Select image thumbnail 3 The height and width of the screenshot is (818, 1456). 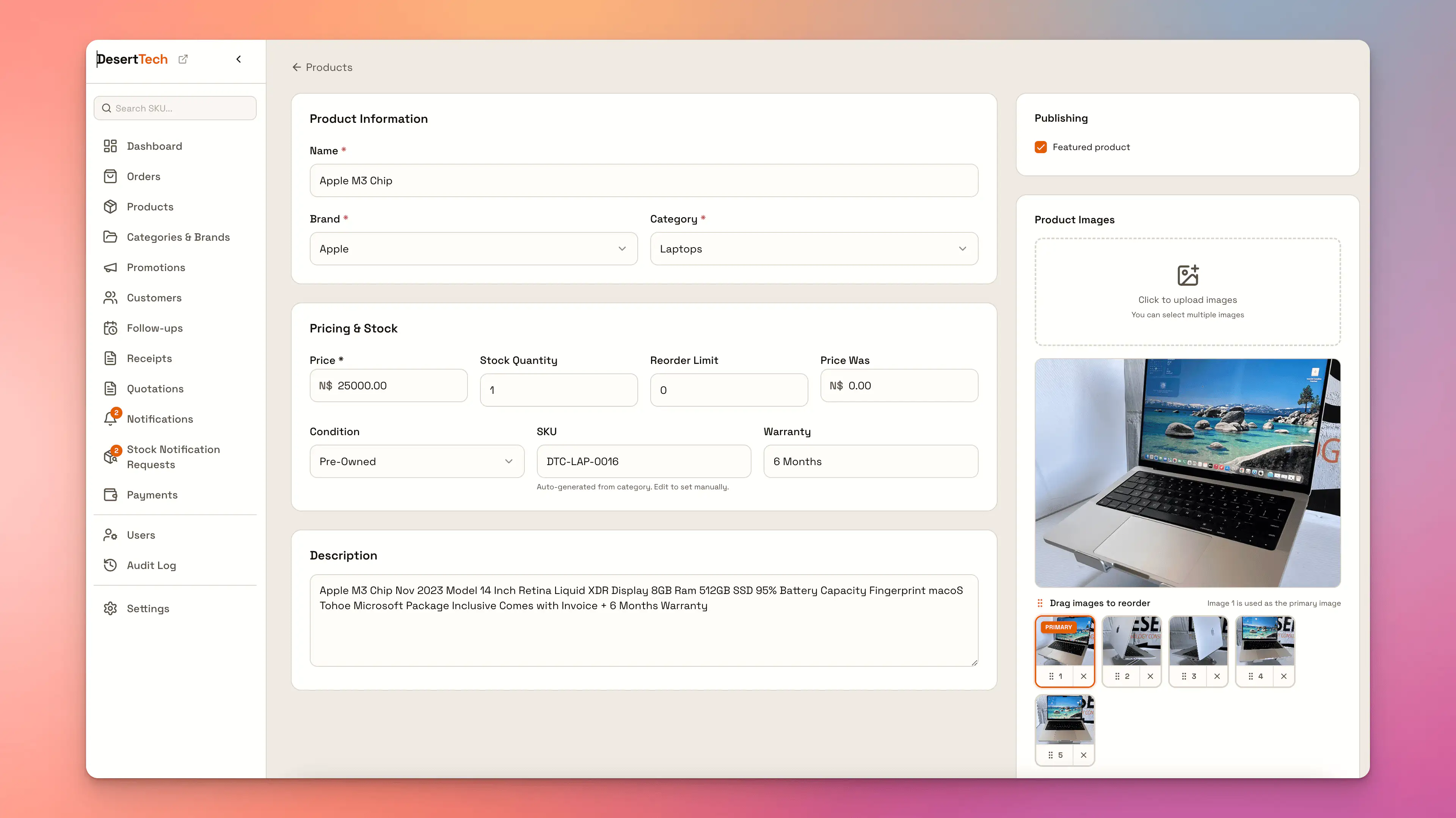pyautogui.click(x=1198, y=641)
